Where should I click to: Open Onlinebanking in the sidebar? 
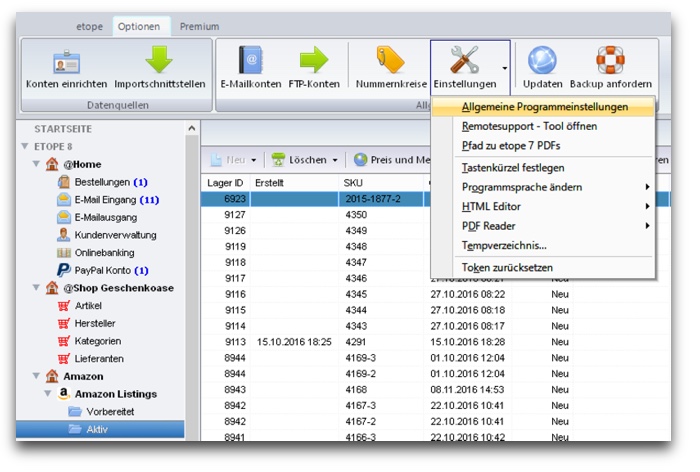96,253
